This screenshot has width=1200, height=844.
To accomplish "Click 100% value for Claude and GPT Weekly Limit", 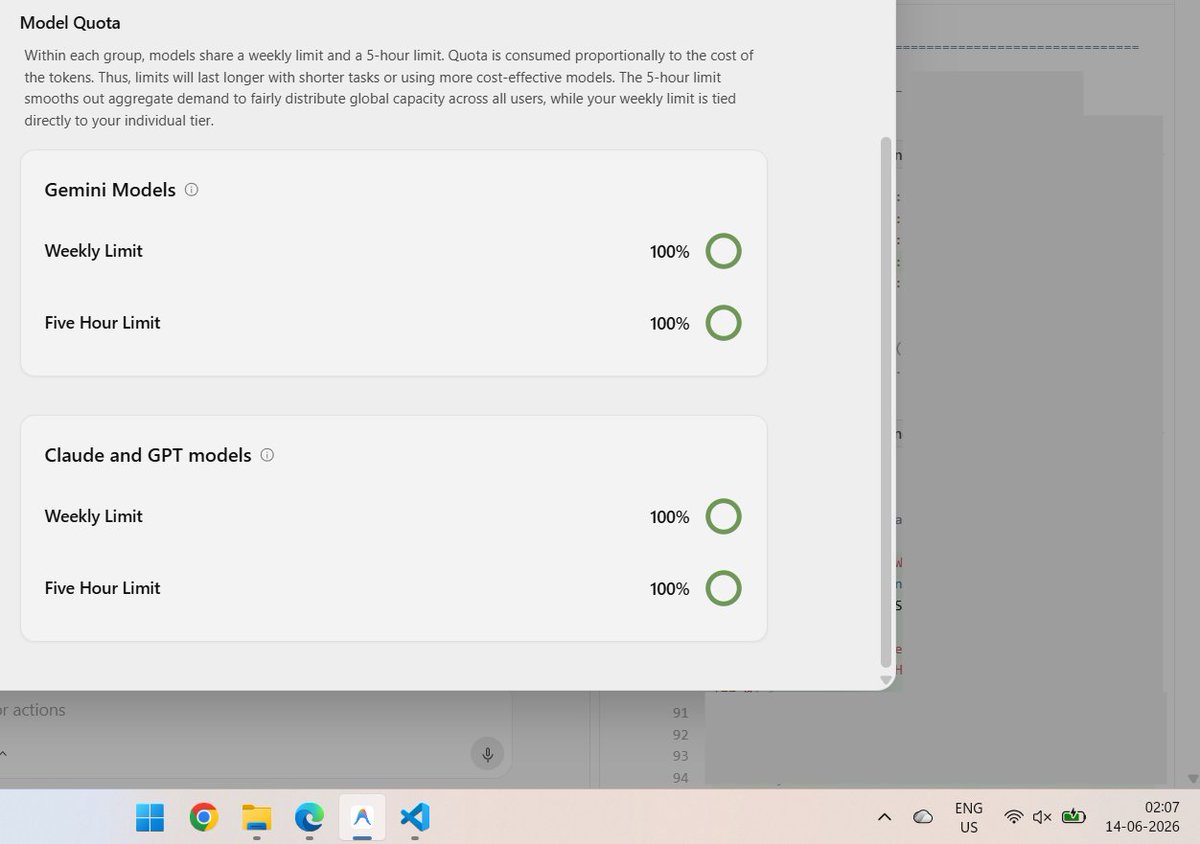I will tap(670, 517).
